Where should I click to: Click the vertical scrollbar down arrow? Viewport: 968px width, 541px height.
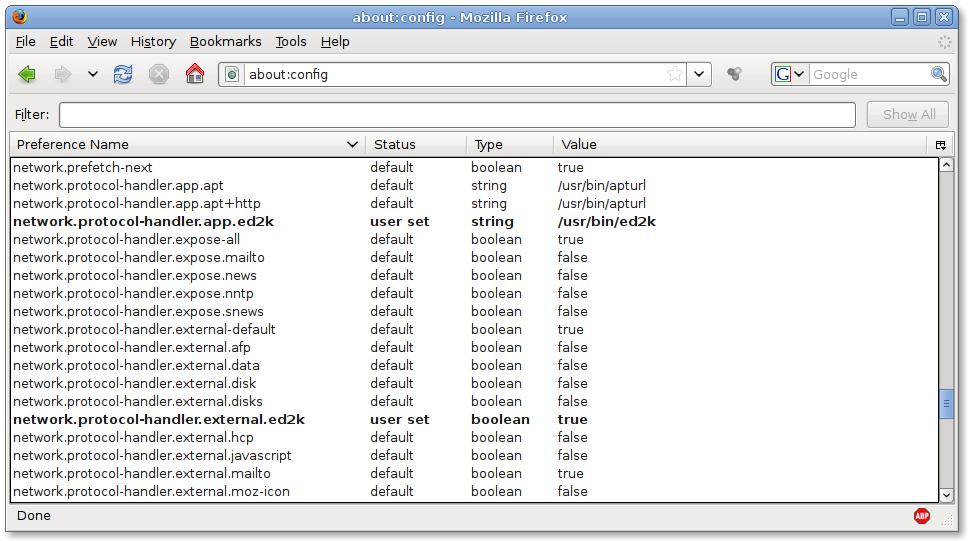point(946,494)
